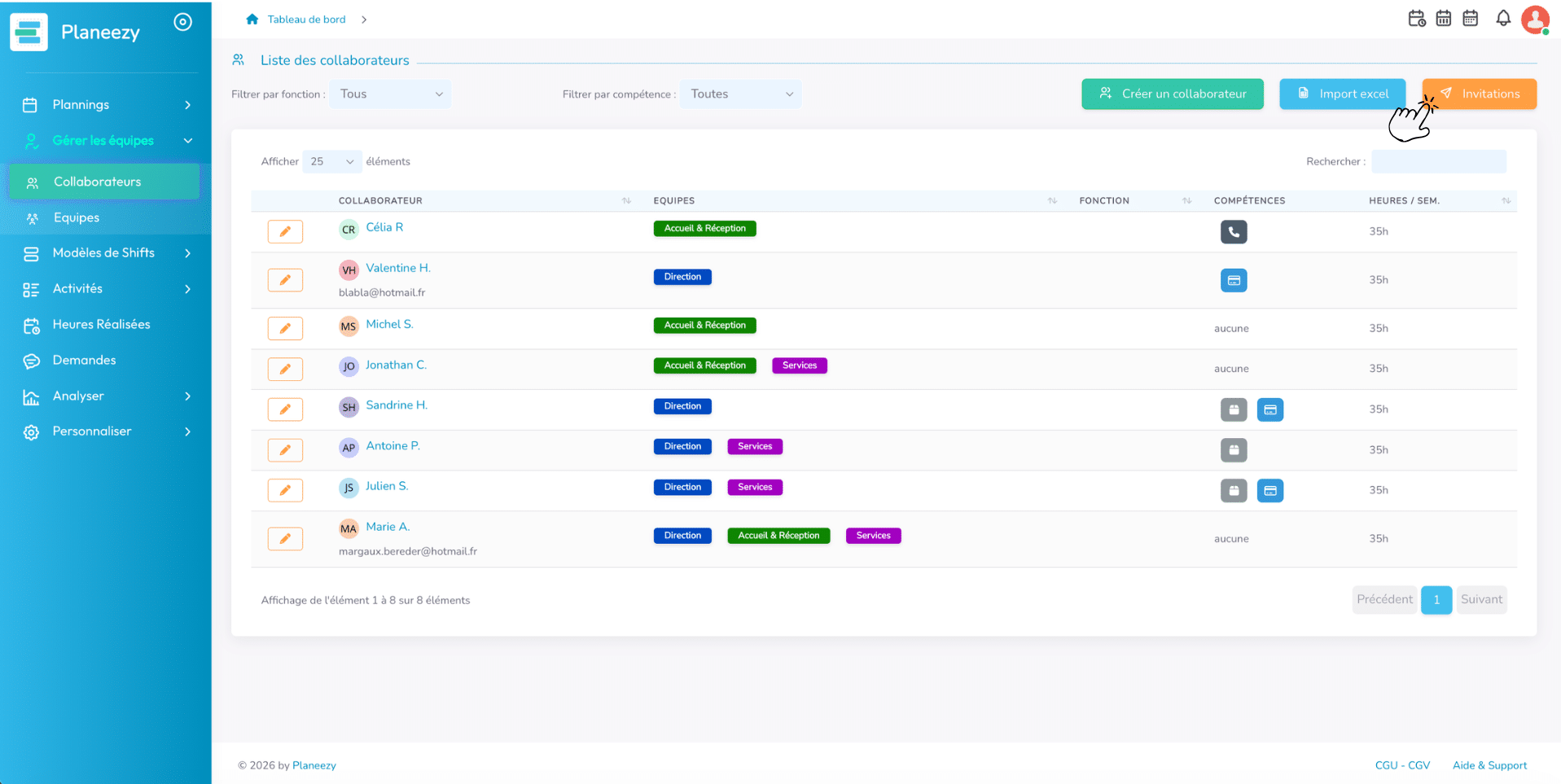Image resolution: width=1561 pixels, height=784 pixels.
Task: Open the Afficher 25 elements dropdown
Action: coord(332,162)
